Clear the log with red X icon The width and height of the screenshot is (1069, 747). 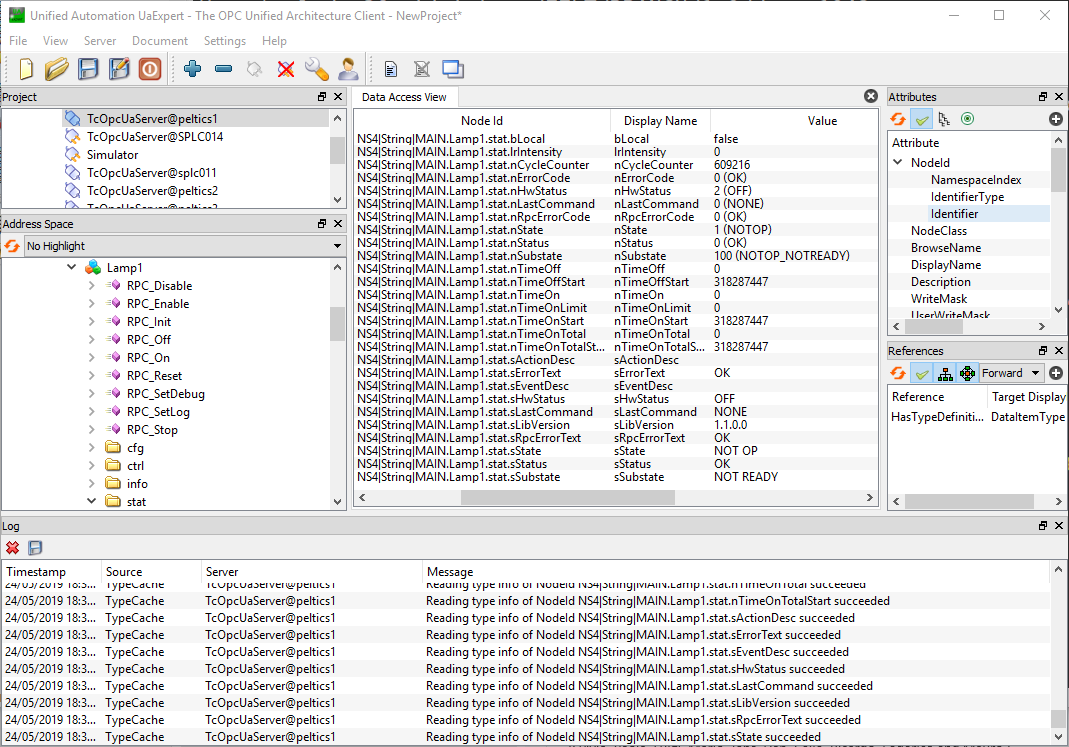coord(13,547)
